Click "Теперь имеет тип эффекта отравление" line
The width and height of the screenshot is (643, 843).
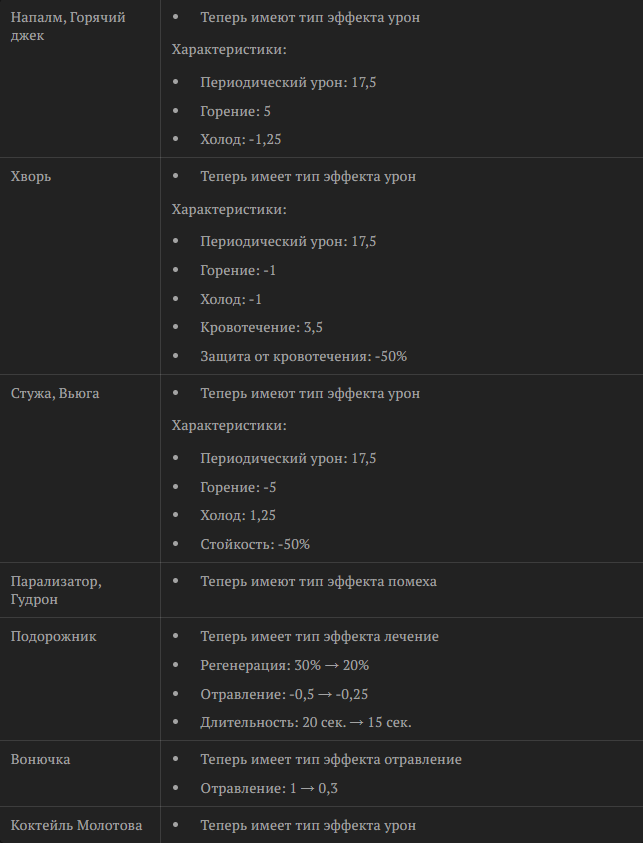tap(331, 760)
